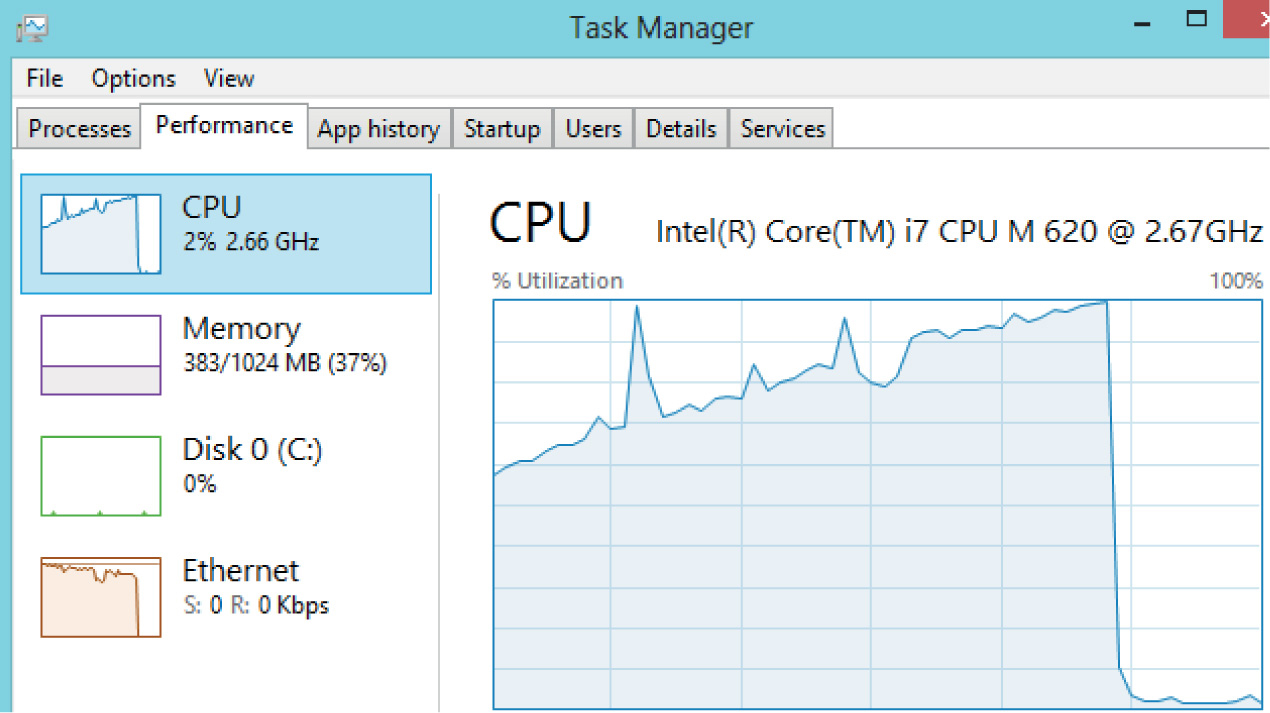Viewport: 1270px width, 713px height.
Task: Click the Task Manager title bar icon
Action: [x=33, y=26]
